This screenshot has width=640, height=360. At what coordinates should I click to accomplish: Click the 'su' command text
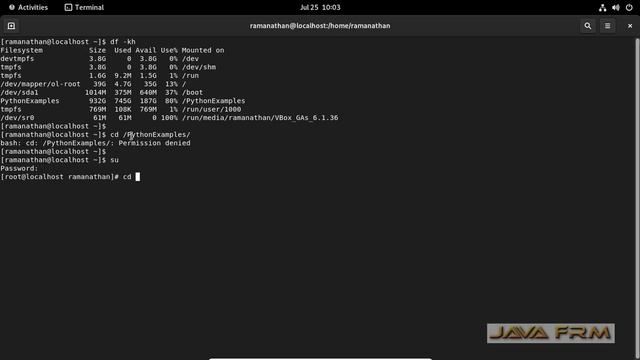point(114,160)
